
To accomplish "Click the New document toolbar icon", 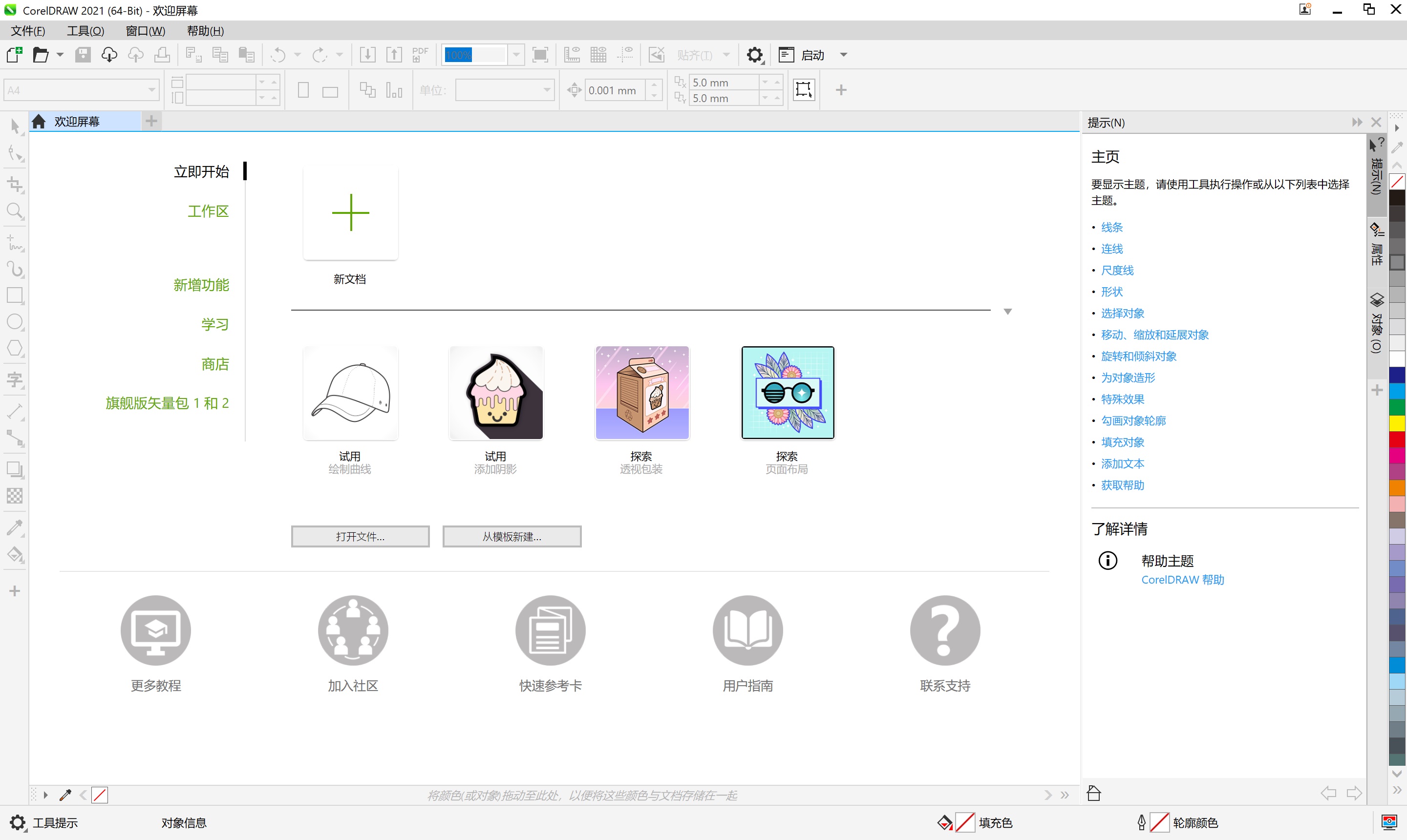I will pyautogui.click(x=14, y=55).
